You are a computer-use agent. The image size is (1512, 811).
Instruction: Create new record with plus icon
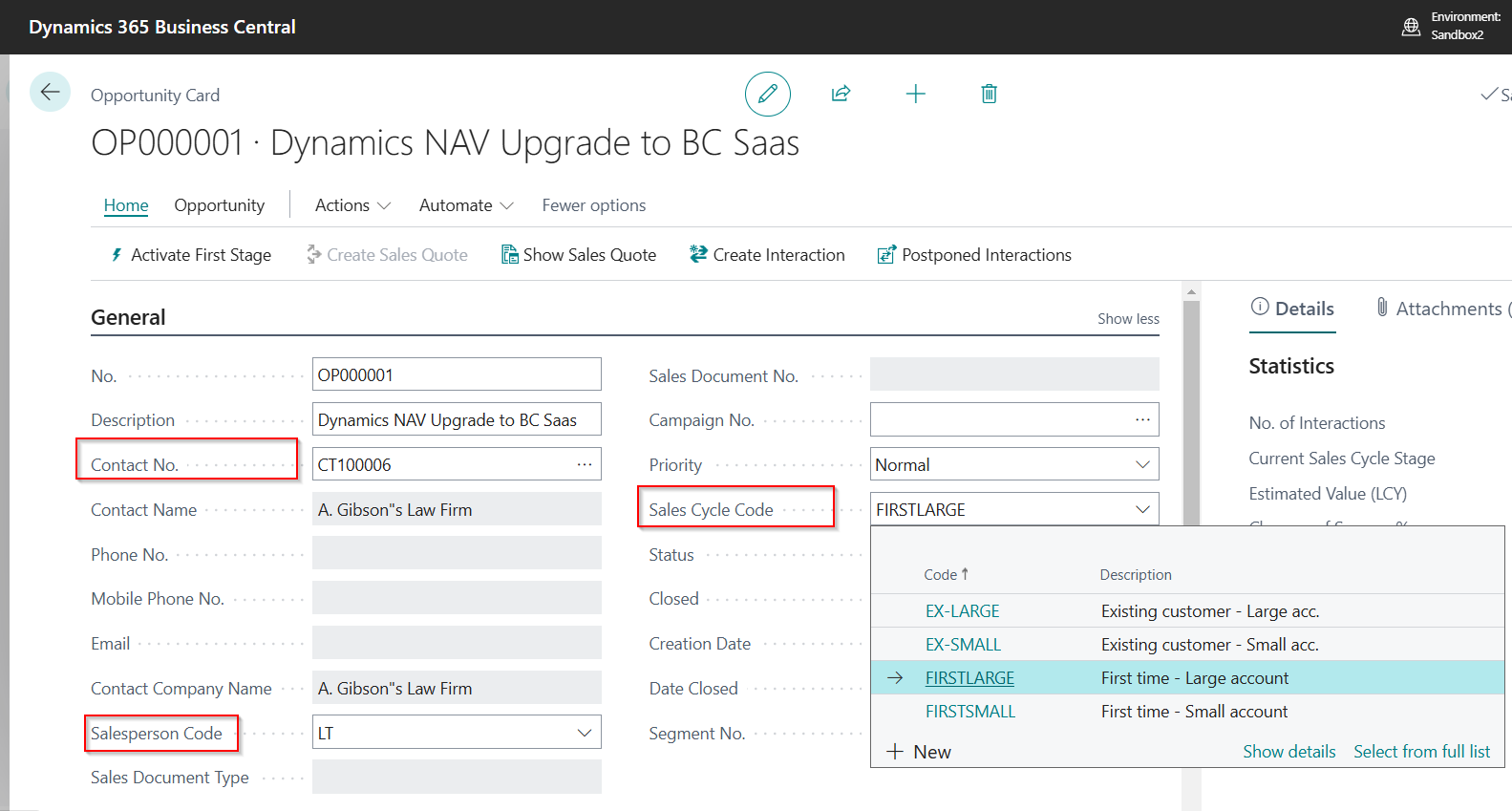[915, 94]
